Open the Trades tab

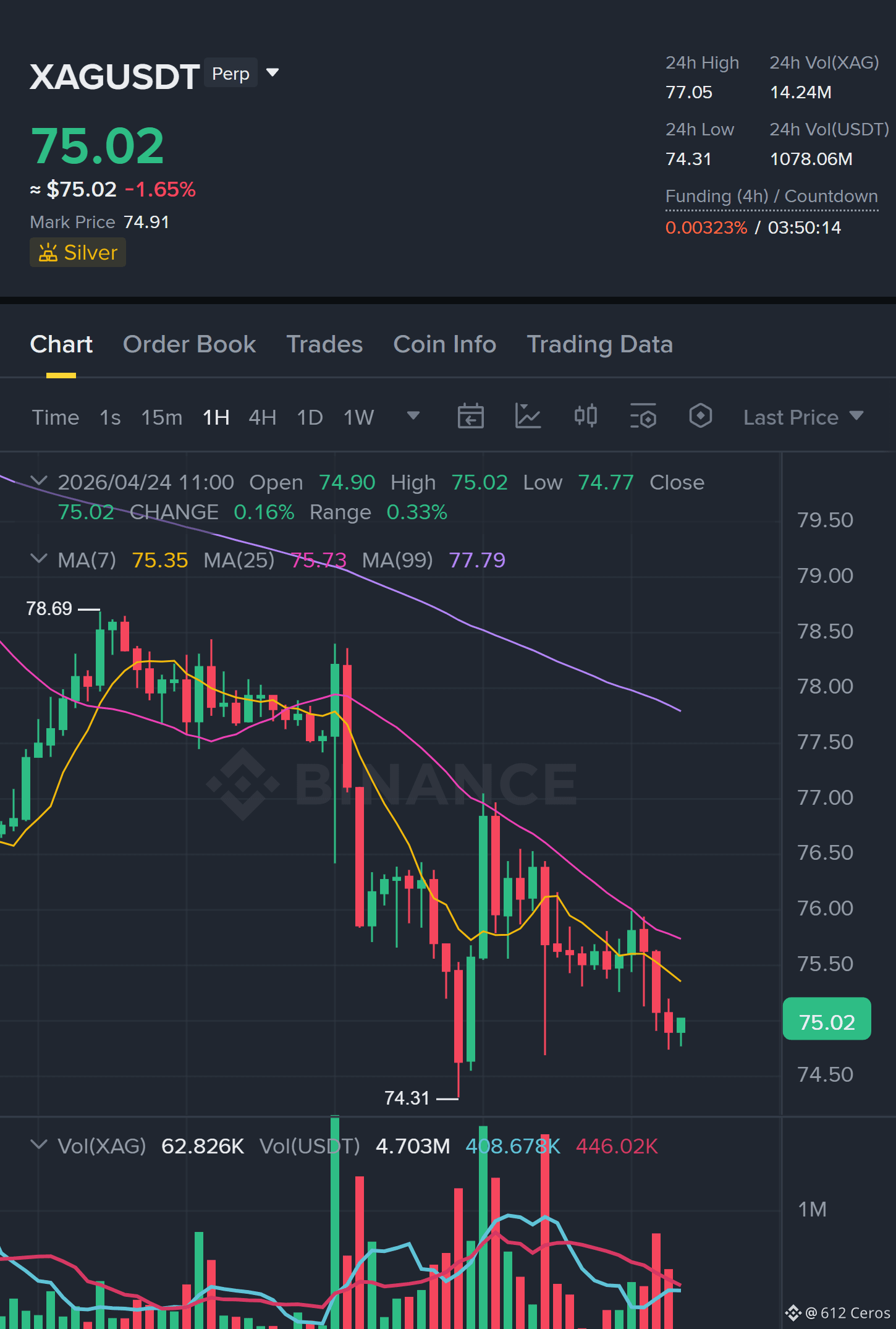(324, 344)
